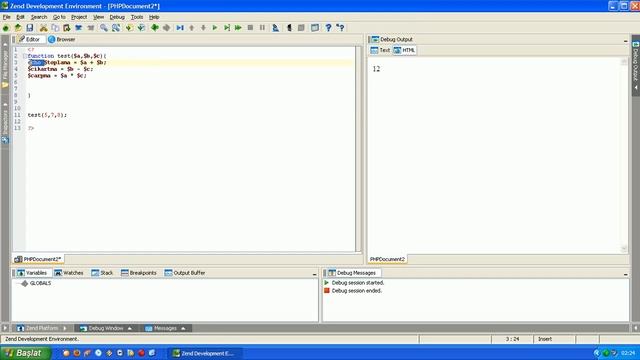The image size is (640, 360).
Task: Toggle the Zend Platform bottom bar button
Action: [41, 328]
